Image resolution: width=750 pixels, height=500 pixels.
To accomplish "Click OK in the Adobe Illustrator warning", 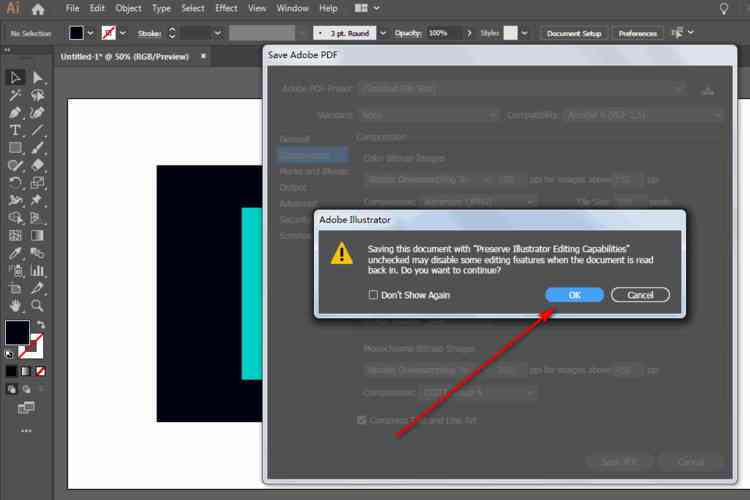I will tap(574, 295).
